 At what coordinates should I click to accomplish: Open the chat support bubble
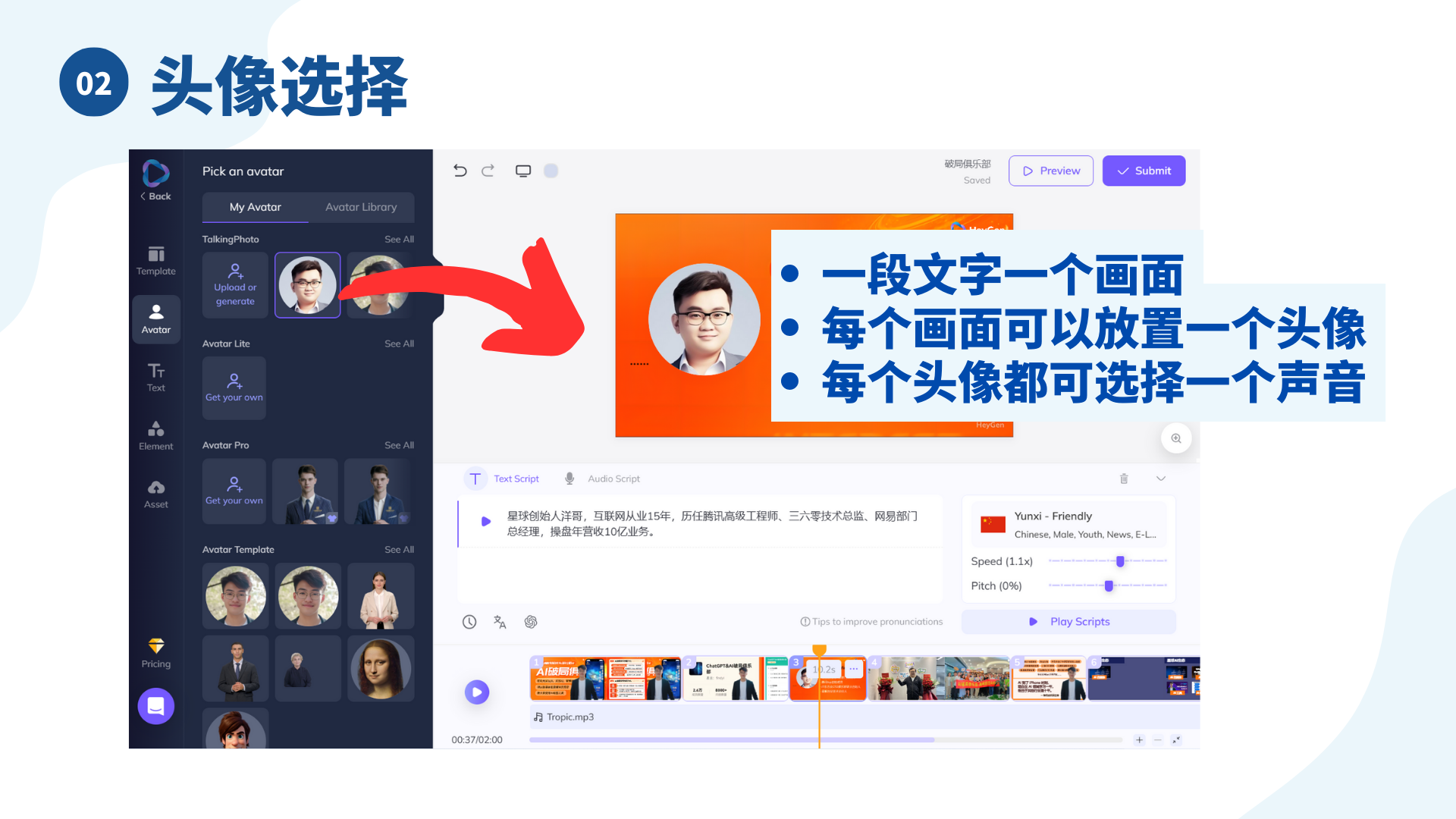(155, 706)
